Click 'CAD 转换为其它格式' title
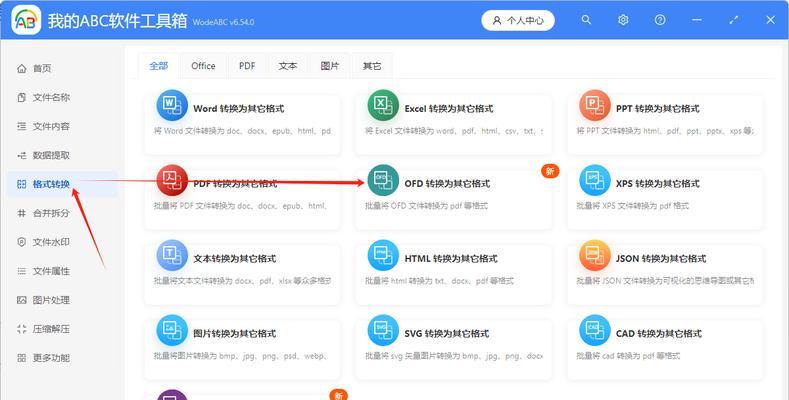The width and height of the screenshot is (789, 400). [x=659, y=334]
